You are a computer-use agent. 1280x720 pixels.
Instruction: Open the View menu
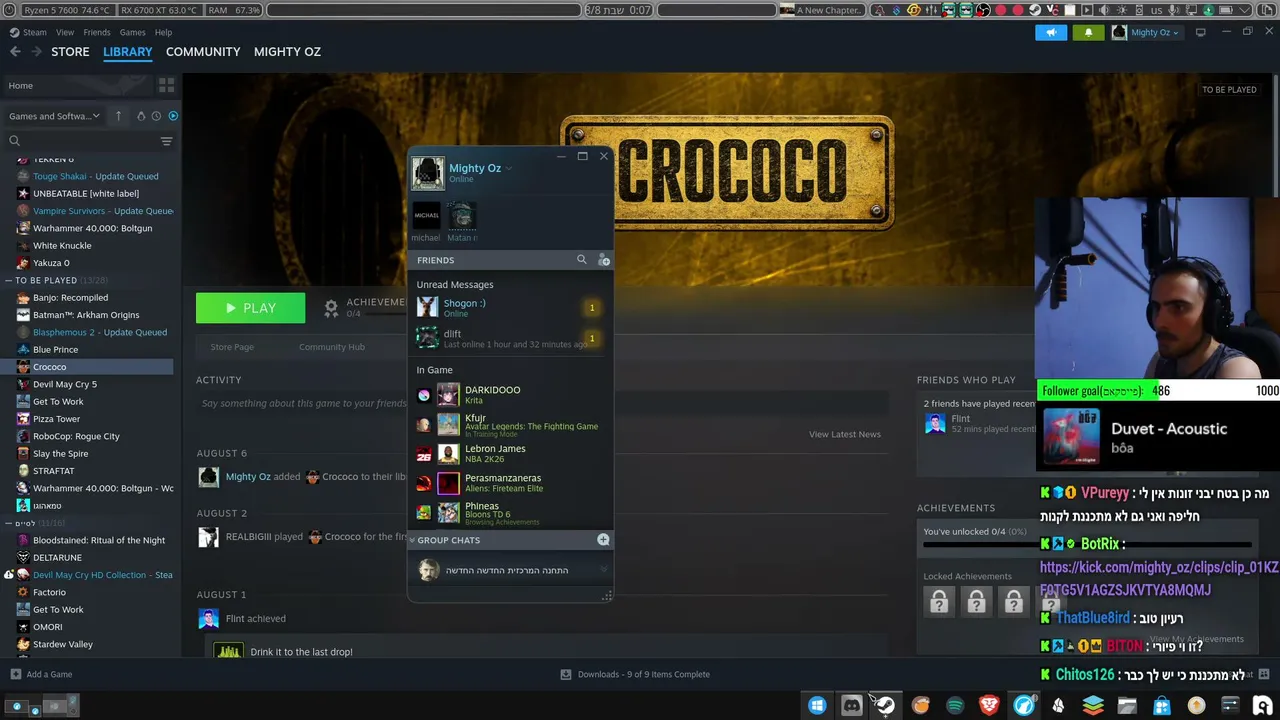65,32
